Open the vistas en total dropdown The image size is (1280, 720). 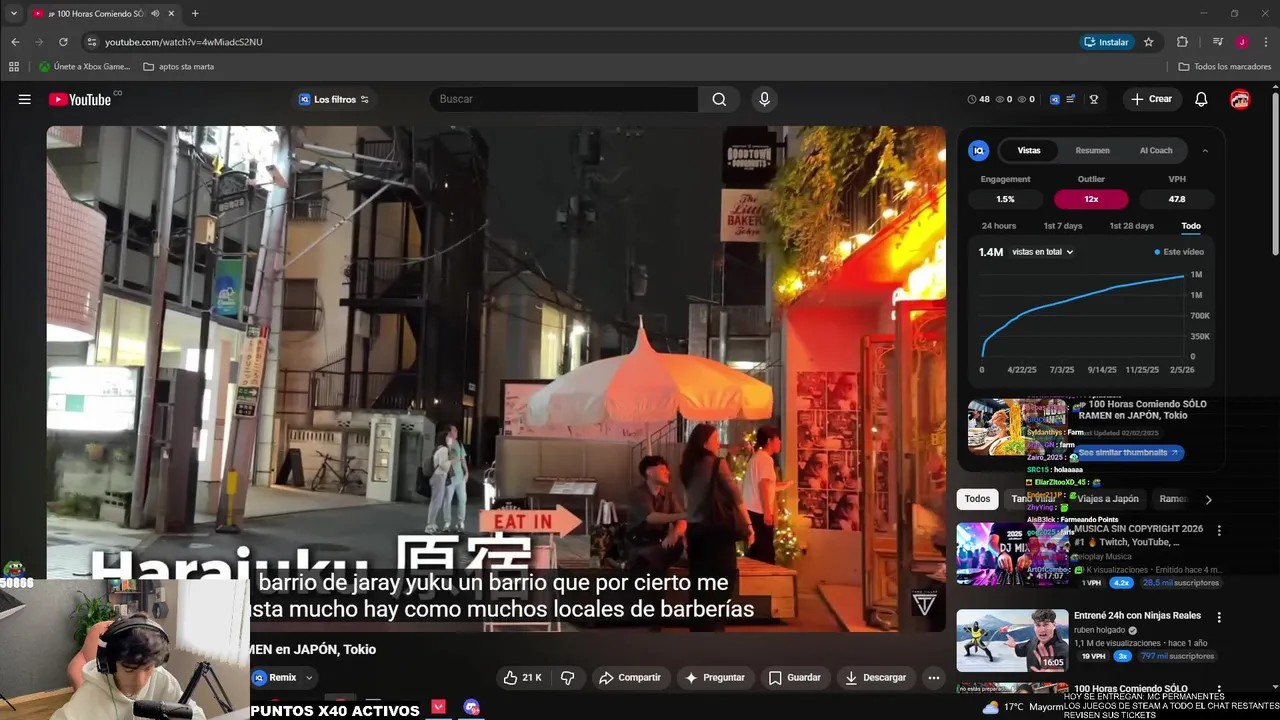pos(1042,252)
